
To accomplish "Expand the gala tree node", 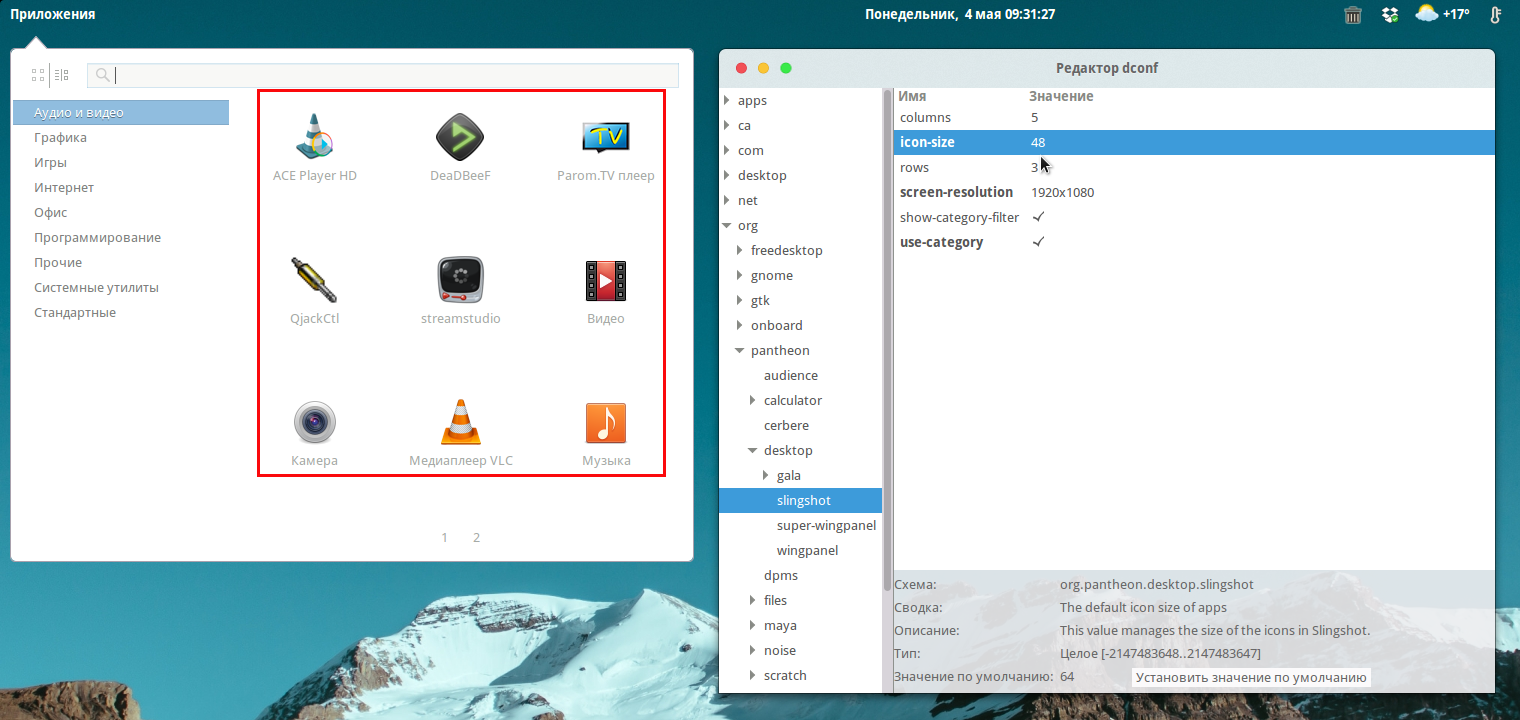I will (x=766, y=475).
